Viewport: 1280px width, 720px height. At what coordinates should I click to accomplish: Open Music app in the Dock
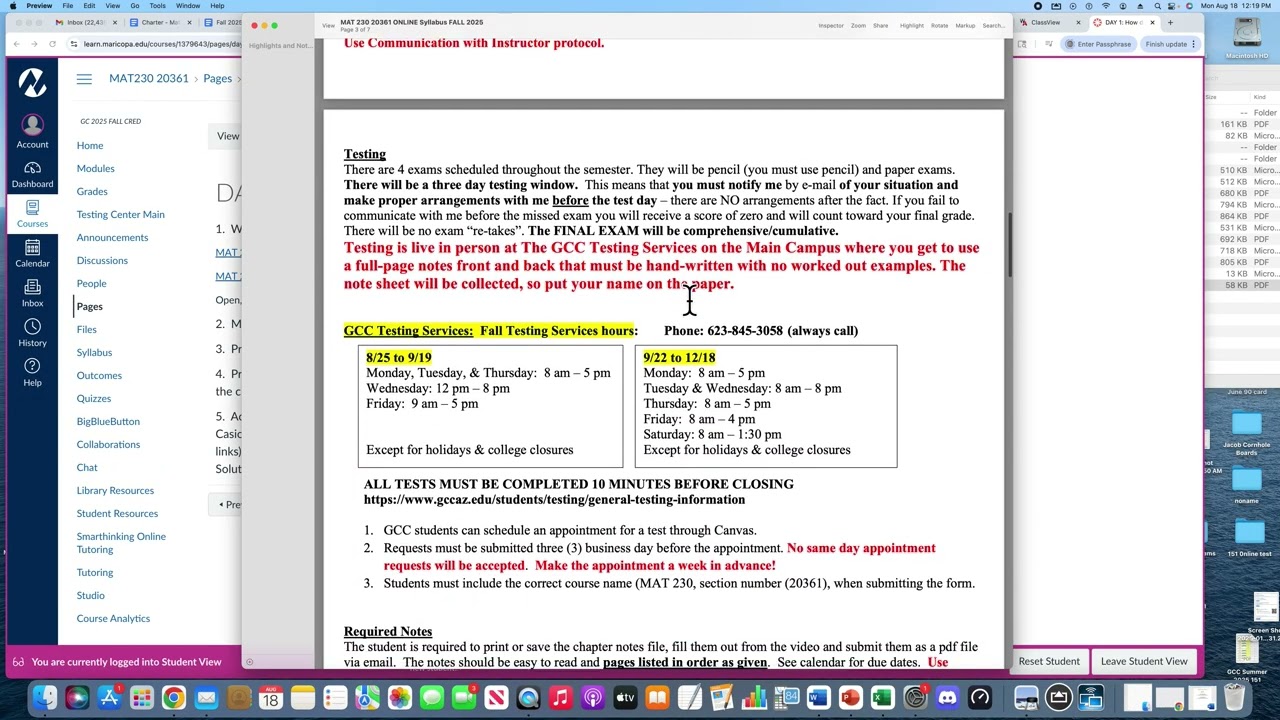pos(560,698)
